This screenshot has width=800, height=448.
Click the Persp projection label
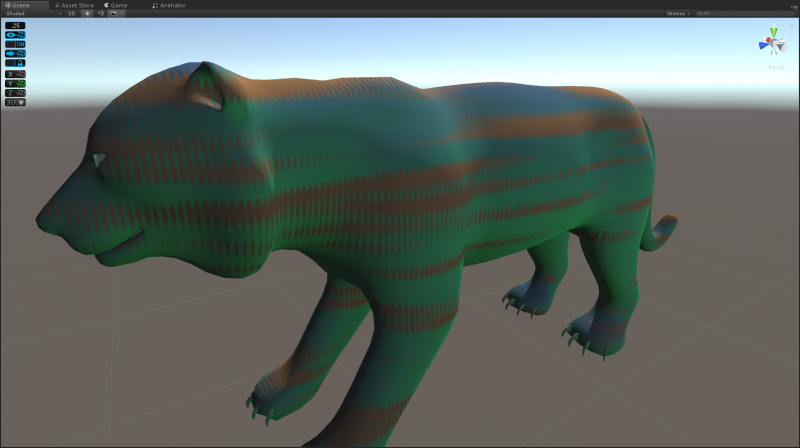tap(776, 67)
